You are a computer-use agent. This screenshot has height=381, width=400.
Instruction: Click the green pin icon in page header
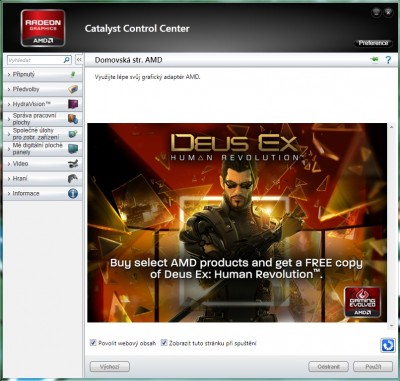tap(375, 60)
